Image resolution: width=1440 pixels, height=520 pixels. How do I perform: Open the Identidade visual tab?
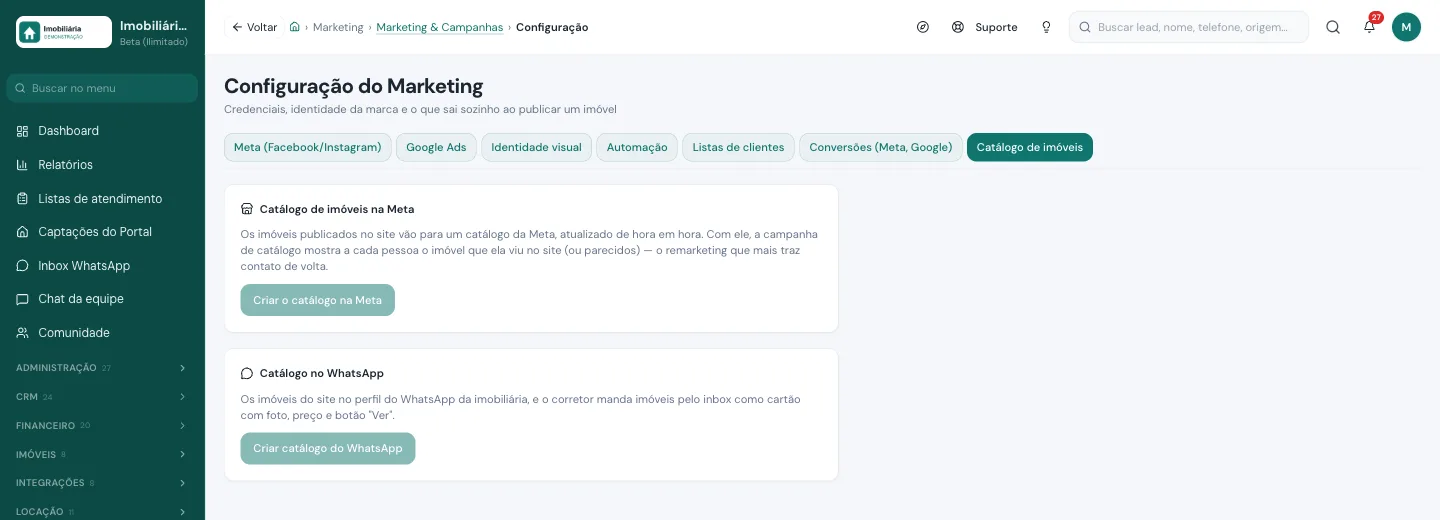[x=536, y=147]
